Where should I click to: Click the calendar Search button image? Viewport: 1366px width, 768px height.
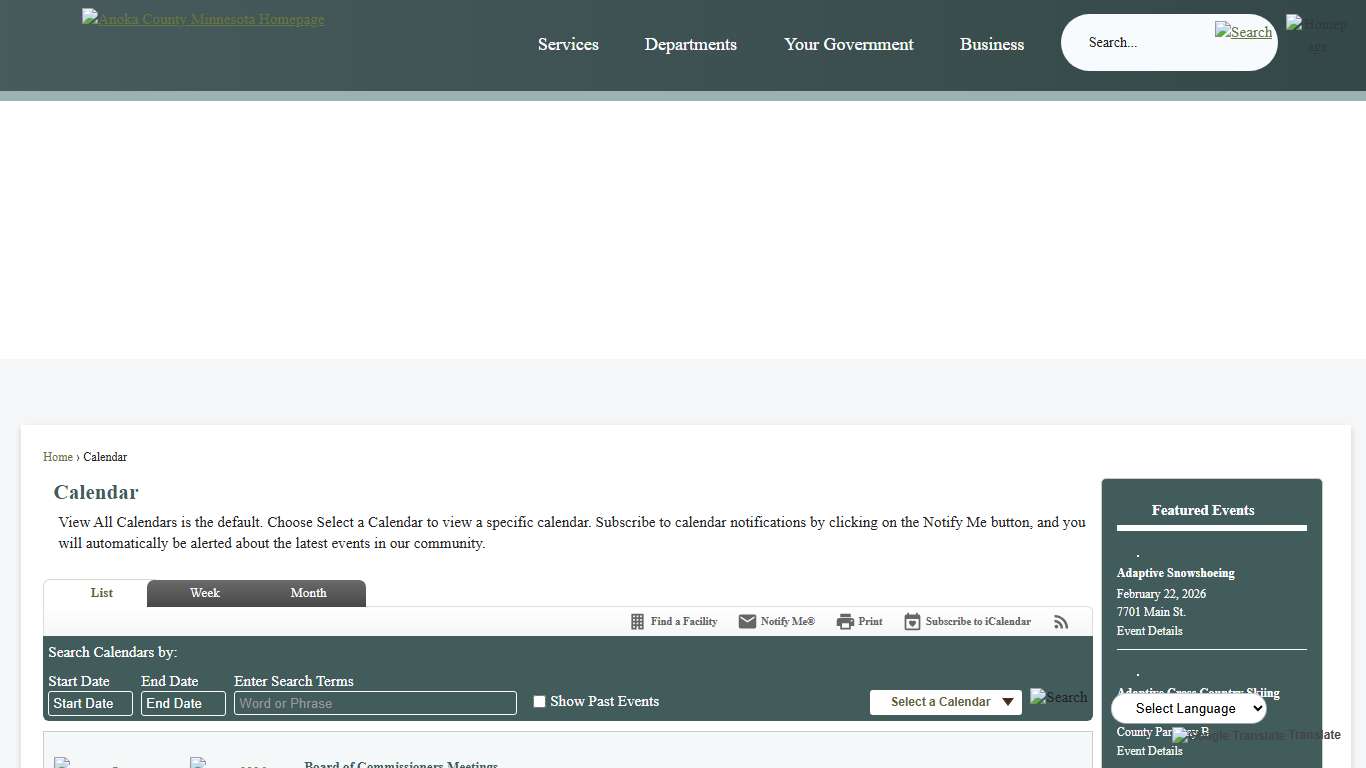click(1058, 697)
